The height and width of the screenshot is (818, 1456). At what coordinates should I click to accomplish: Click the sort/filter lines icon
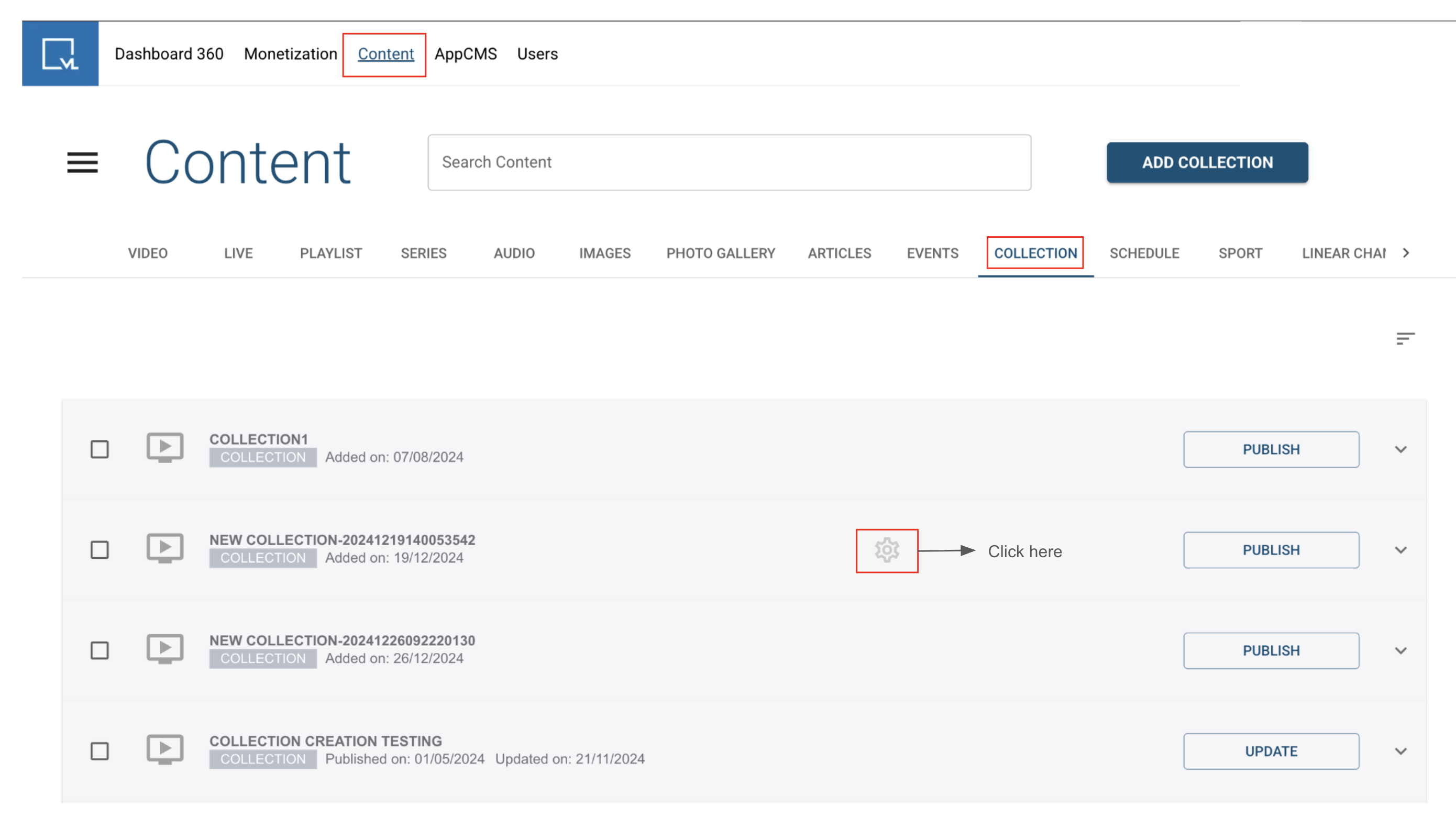[1405, 338]
